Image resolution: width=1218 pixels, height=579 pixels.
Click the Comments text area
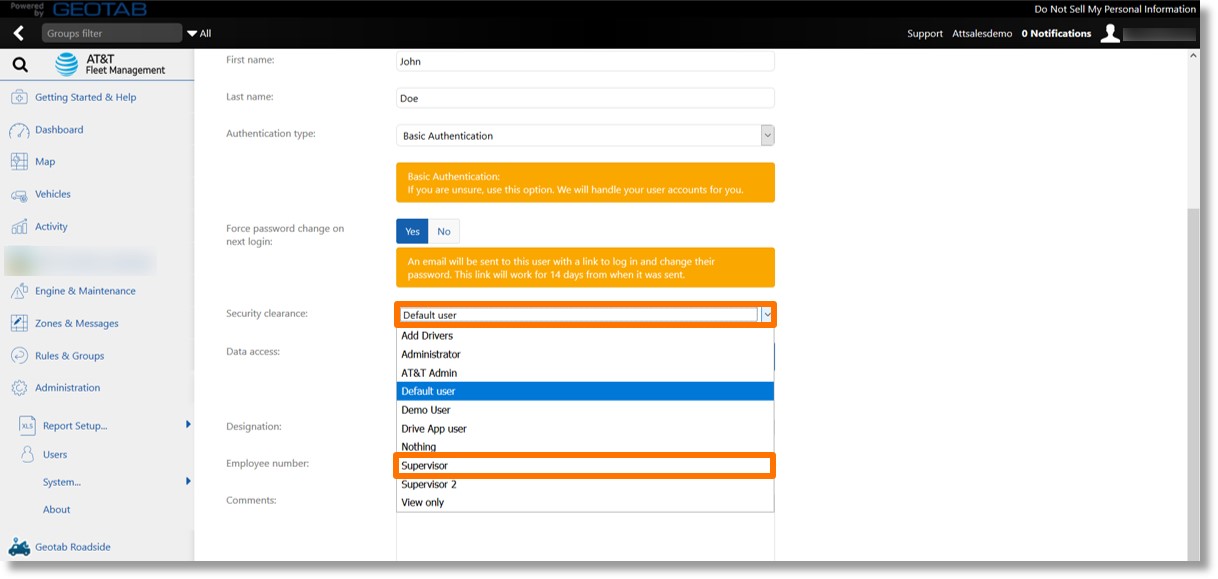tap(585, 538)
